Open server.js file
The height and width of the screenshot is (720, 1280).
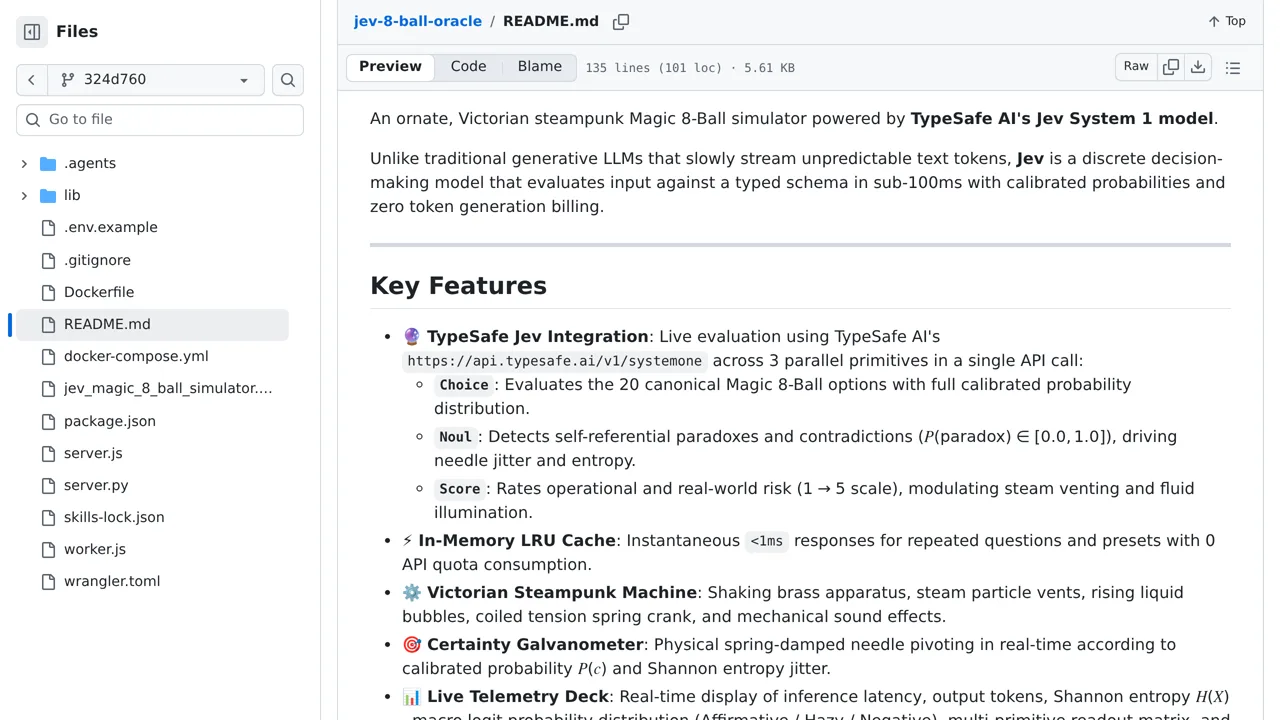(x=93, y=453)
